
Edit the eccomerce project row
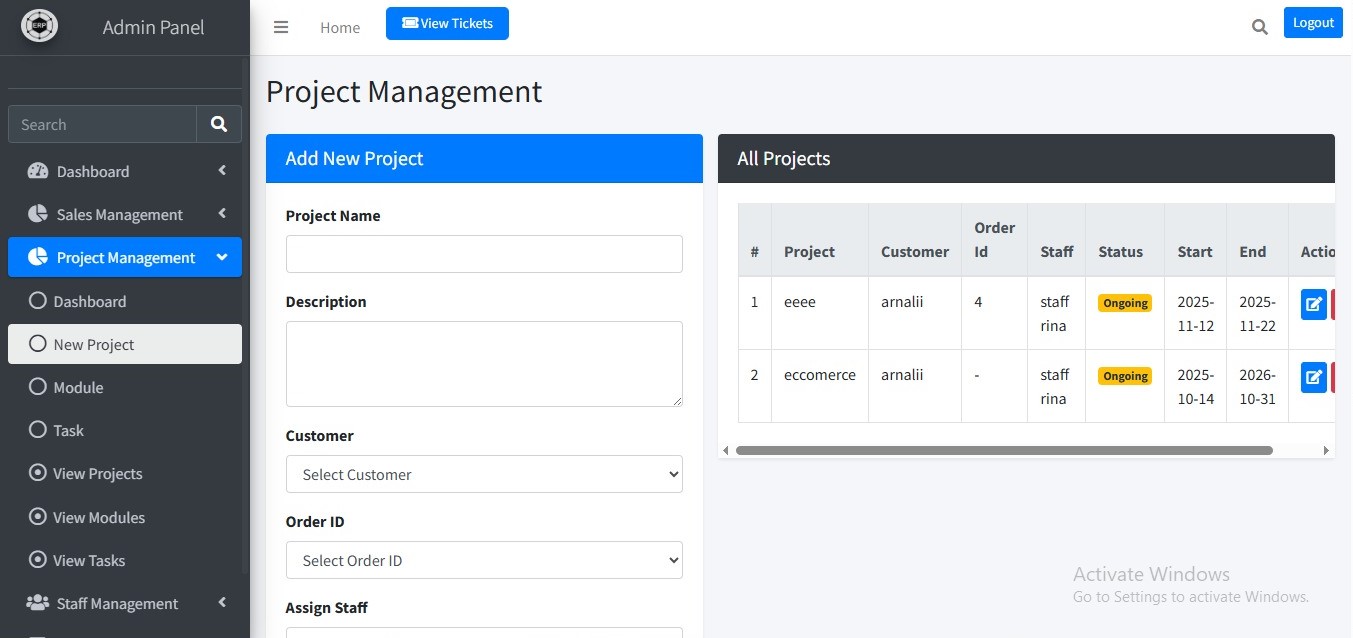coord(1313,376)
